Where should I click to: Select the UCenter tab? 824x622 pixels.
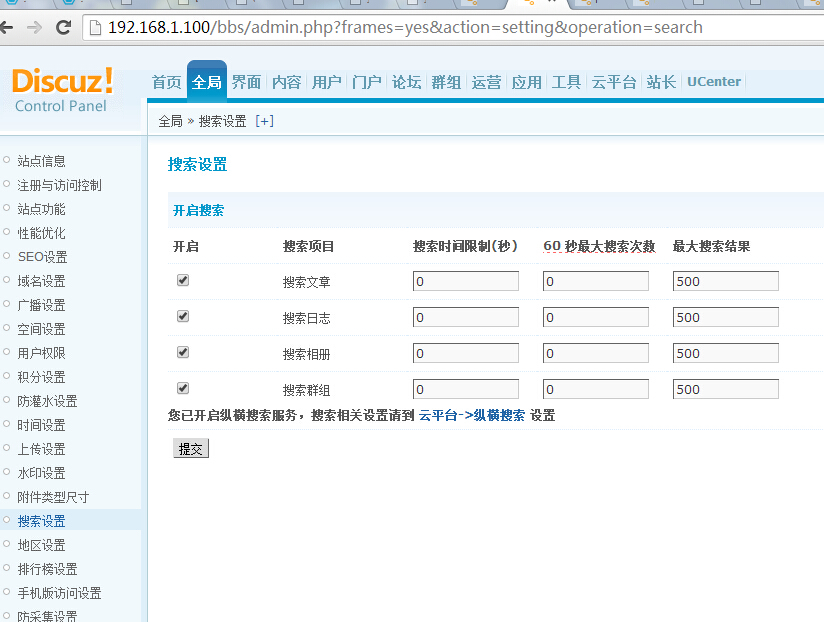[713, 81]
